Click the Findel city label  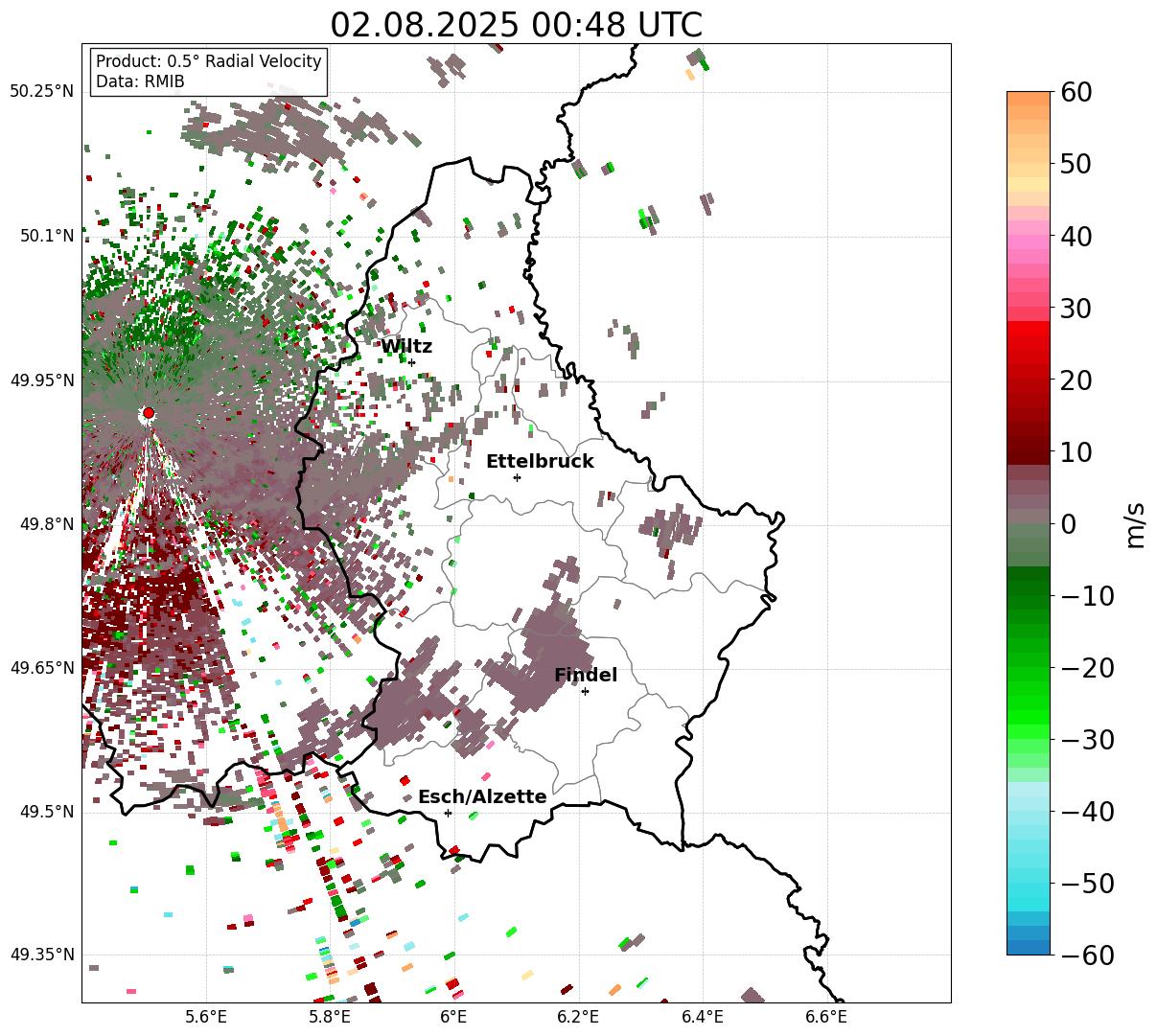[586, 676]
